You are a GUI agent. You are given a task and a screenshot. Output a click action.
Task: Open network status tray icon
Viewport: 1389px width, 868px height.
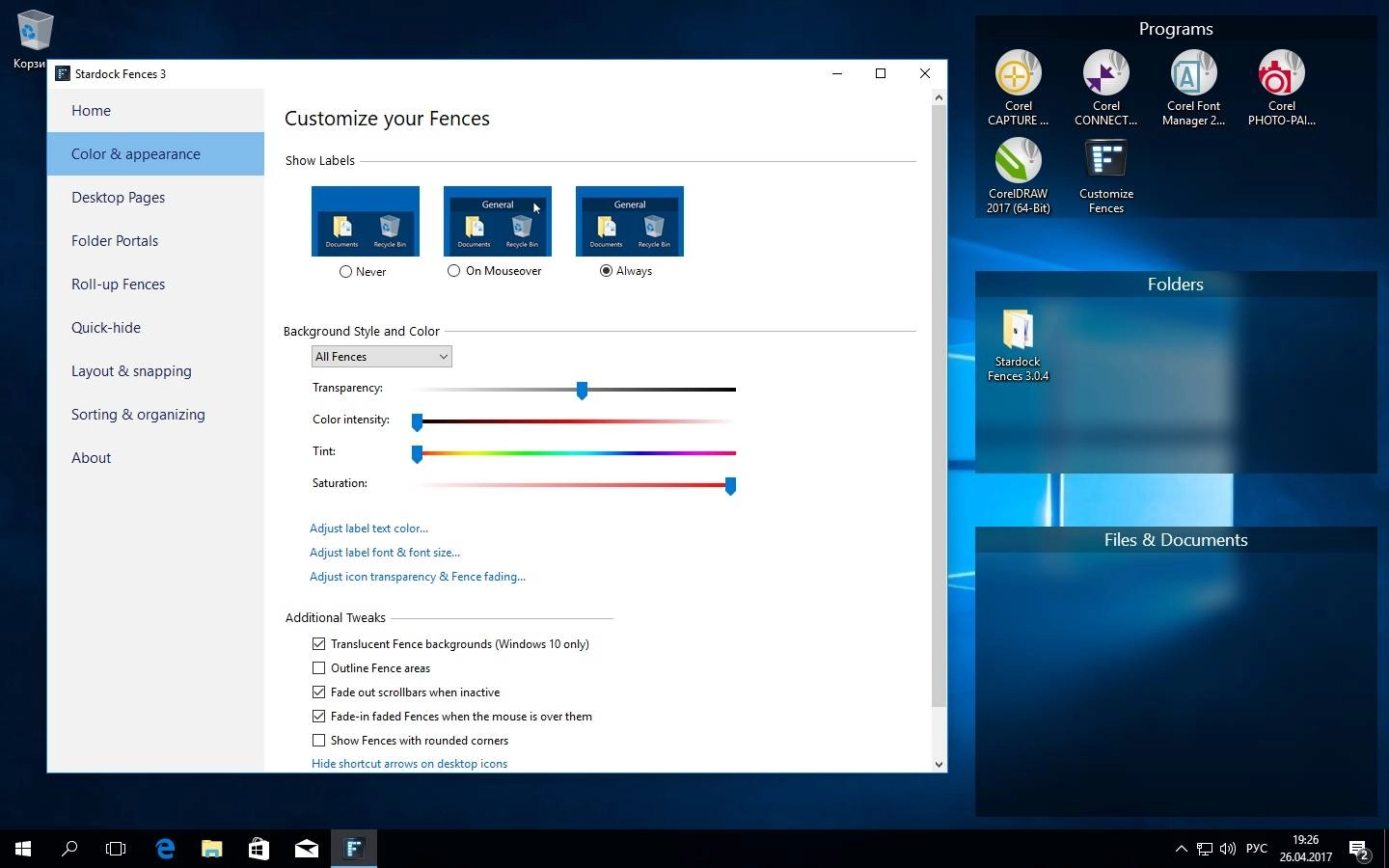click(x=1205, y=849)
